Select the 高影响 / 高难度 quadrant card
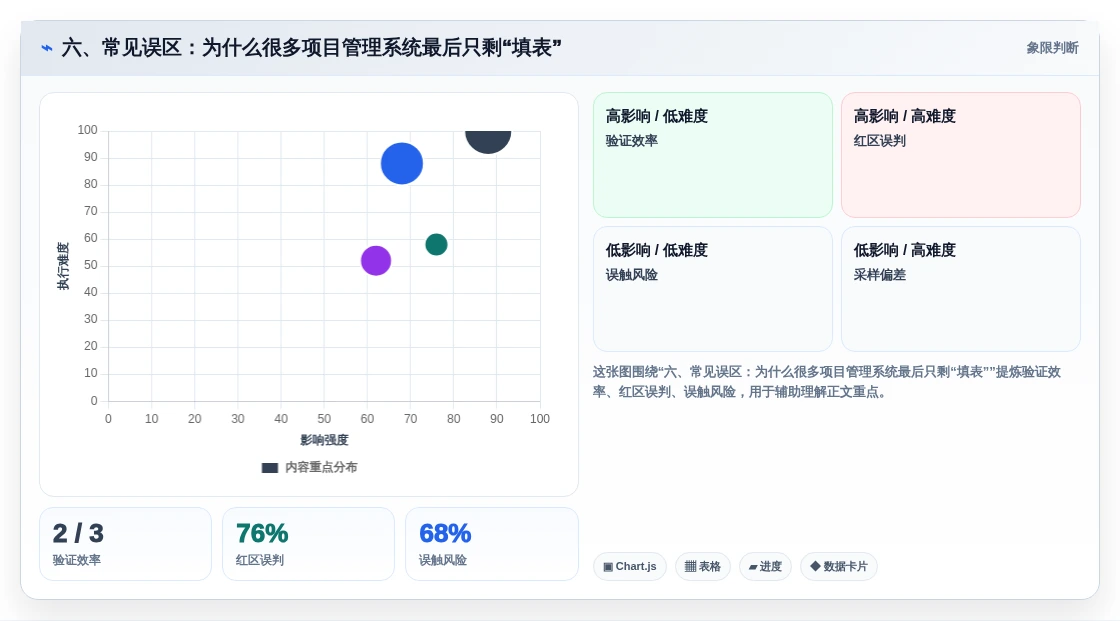The height and width of the screenshot is (621, 1120). pos(961,155)
